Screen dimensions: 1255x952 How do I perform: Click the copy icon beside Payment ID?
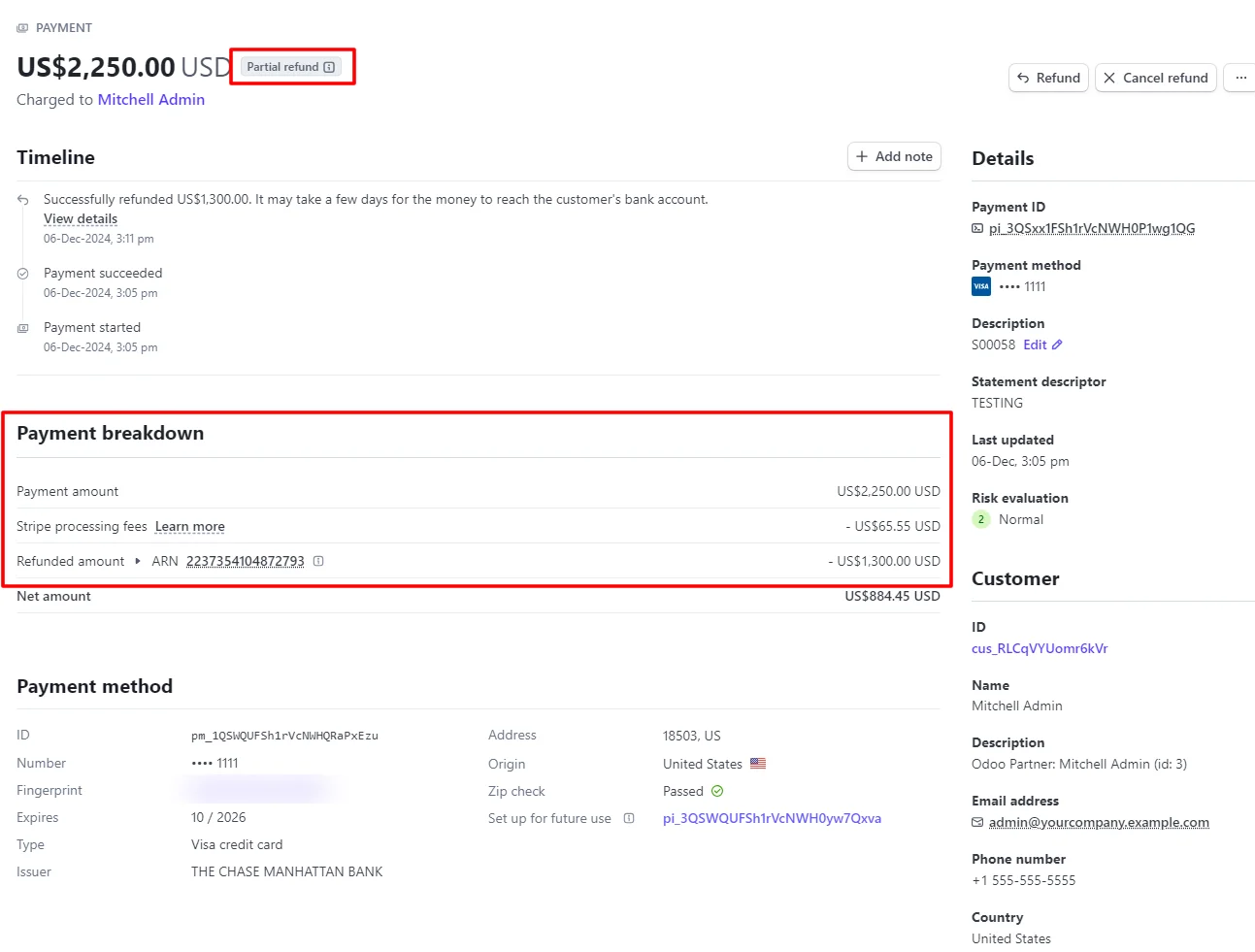(977, 229)
